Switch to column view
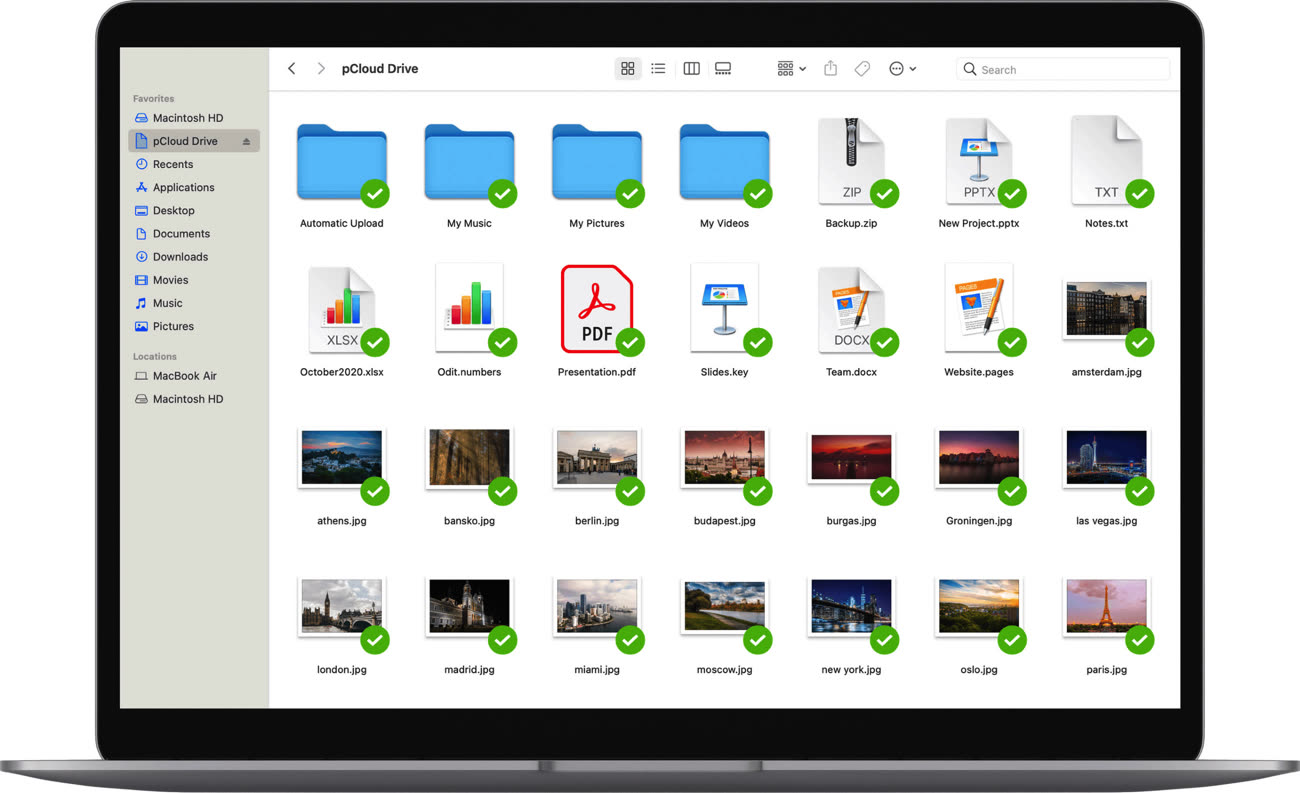The image size is (1300, 793). (x=691, y=69)
